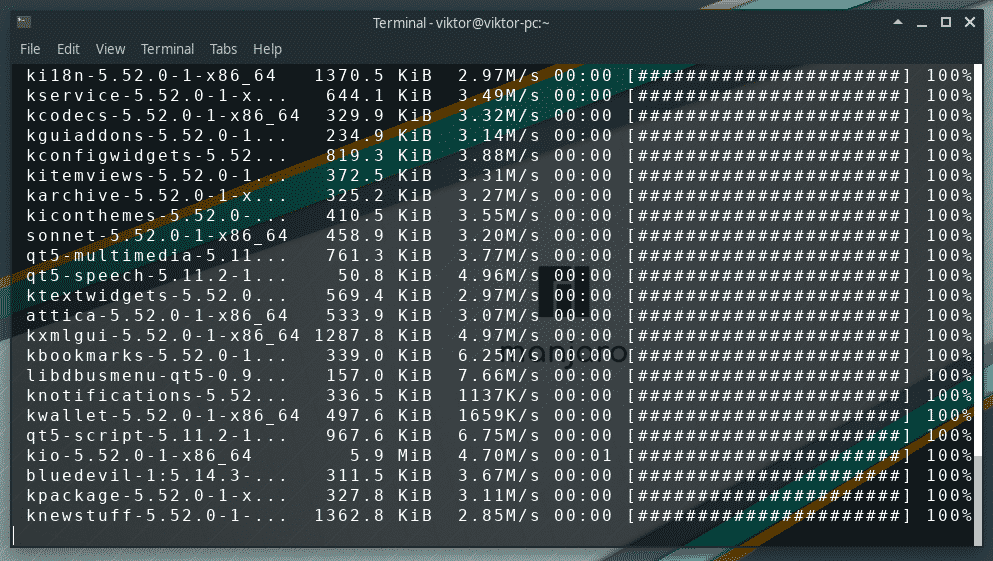This screenshot has width=993, height=561.
Task: Open the Edit menu
Action: point(68,49)
